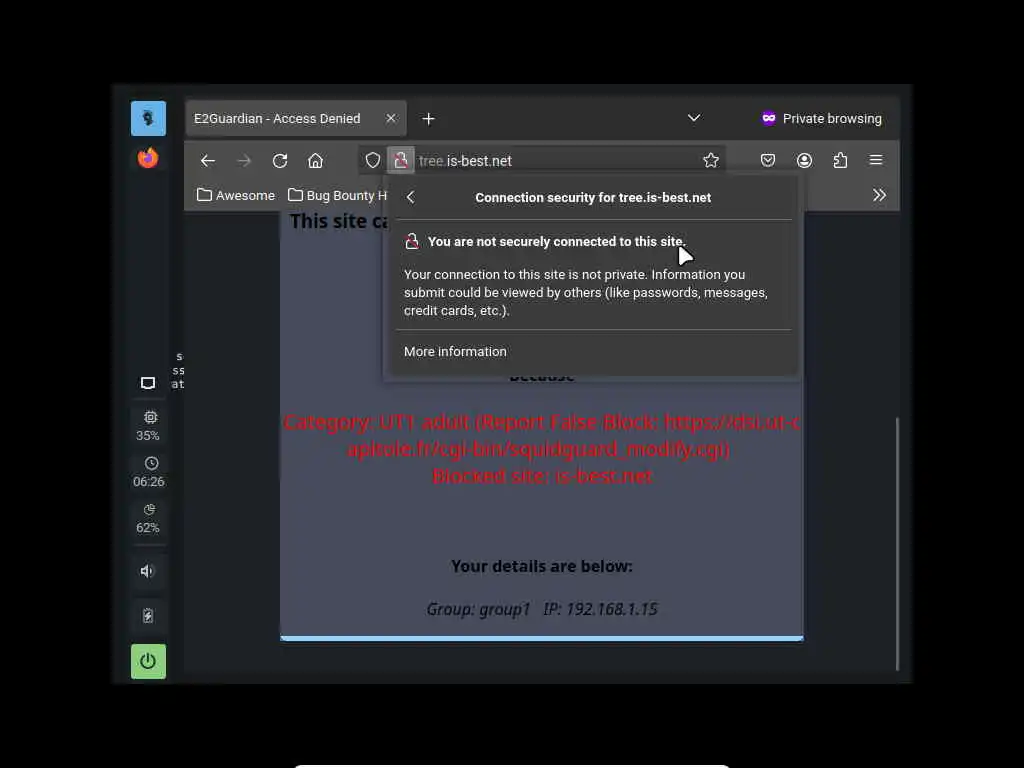Open the Extensions puzzle icon
Image resolution: width=1024 pixels, height=768 pixels.
coord(840,161)
